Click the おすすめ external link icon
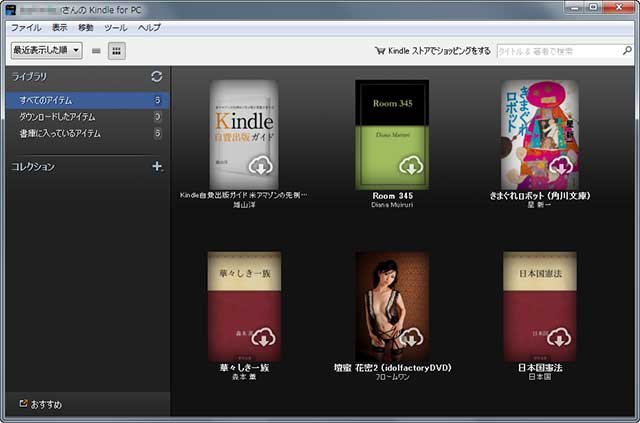 [x=23, y=404]
